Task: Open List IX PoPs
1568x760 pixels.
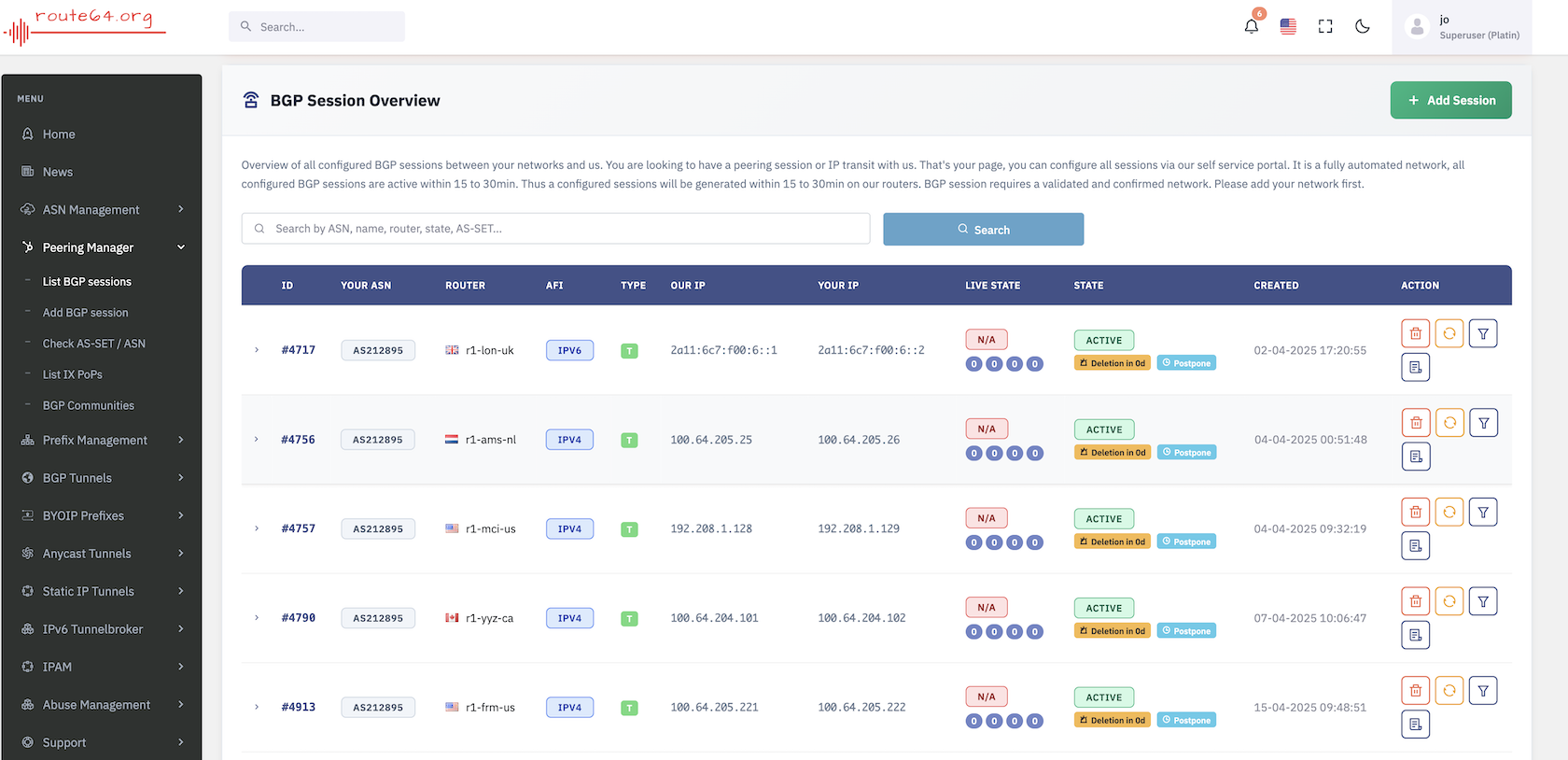Action: click(x=72, y=374)
